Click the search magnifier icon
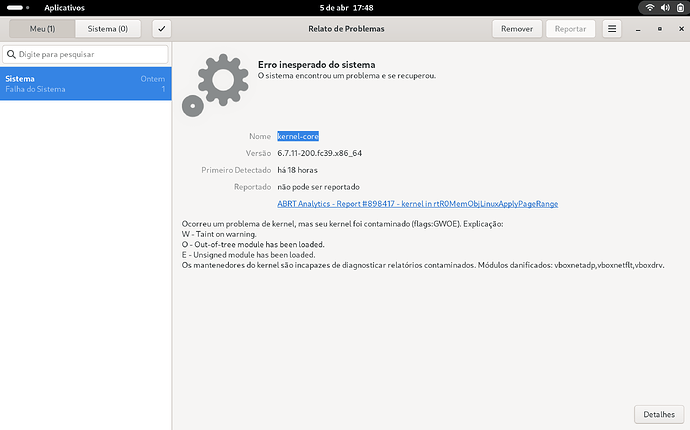 [x=11, y=55]
